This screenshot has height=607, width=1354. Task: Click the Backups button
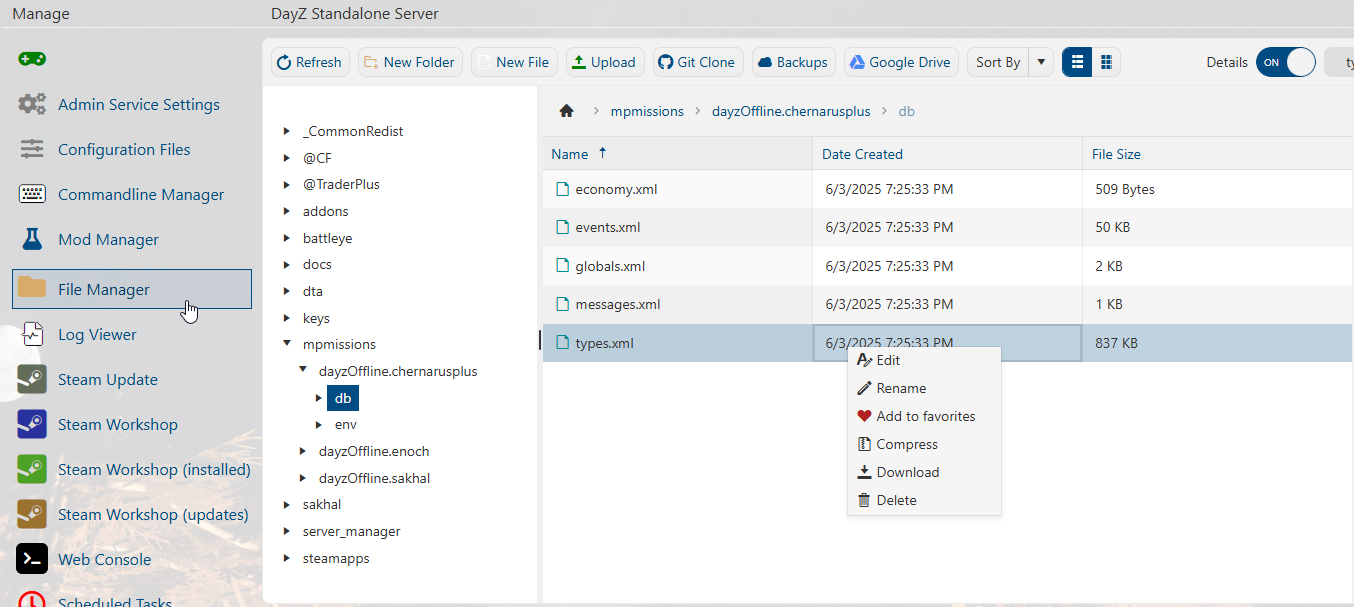click(x=794, y=62)
